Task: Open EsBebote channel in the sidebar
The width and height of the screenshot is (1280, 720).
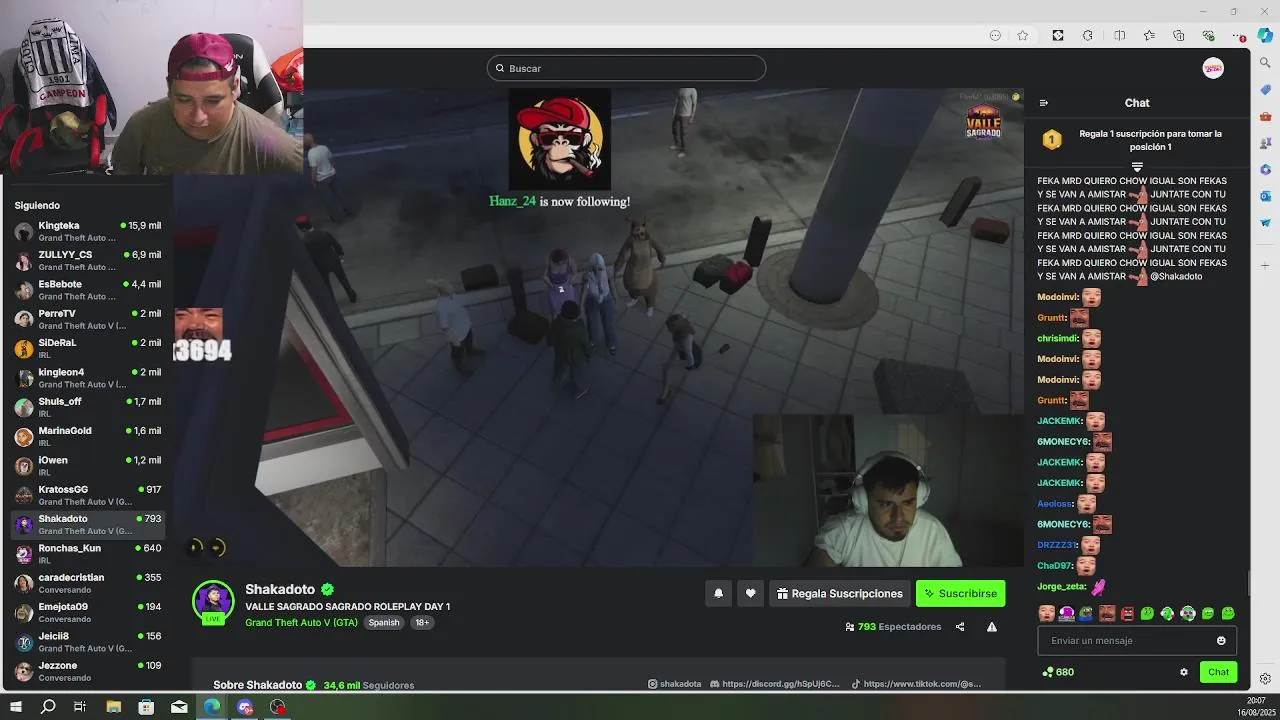Action: pos(88,290)
